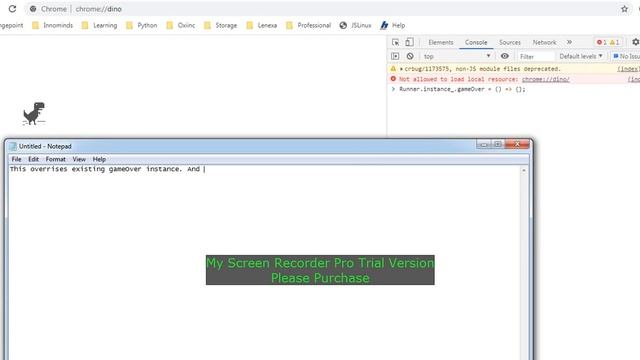This screenshot has width=640, height=360.
Task: Click the console Filter field
Action: click(x=536, y=56)
